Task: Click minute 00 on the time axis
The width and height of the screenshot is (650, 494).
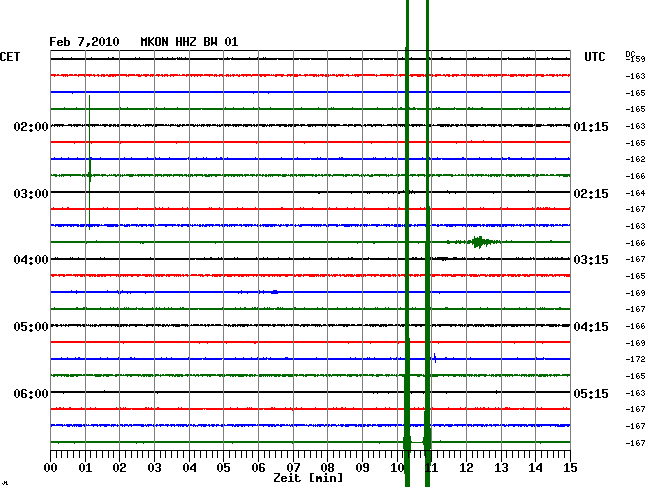Action: 50,467
